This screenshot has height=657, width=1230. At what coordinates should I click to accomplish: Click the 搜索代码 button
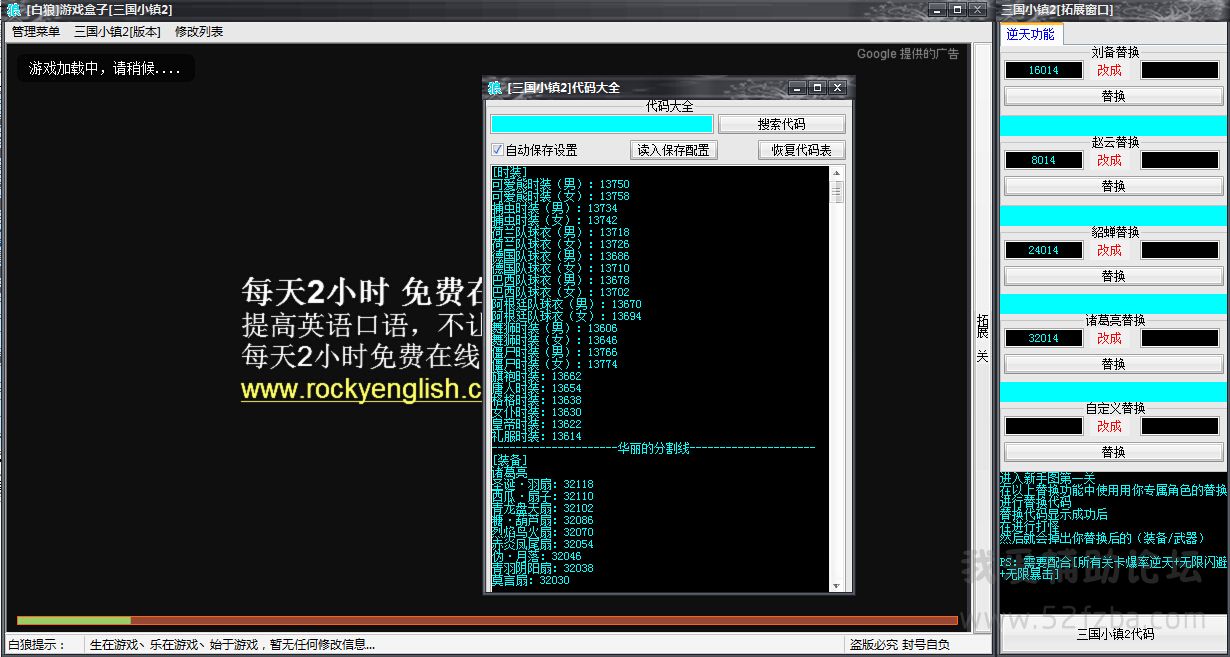click(781, 124)
